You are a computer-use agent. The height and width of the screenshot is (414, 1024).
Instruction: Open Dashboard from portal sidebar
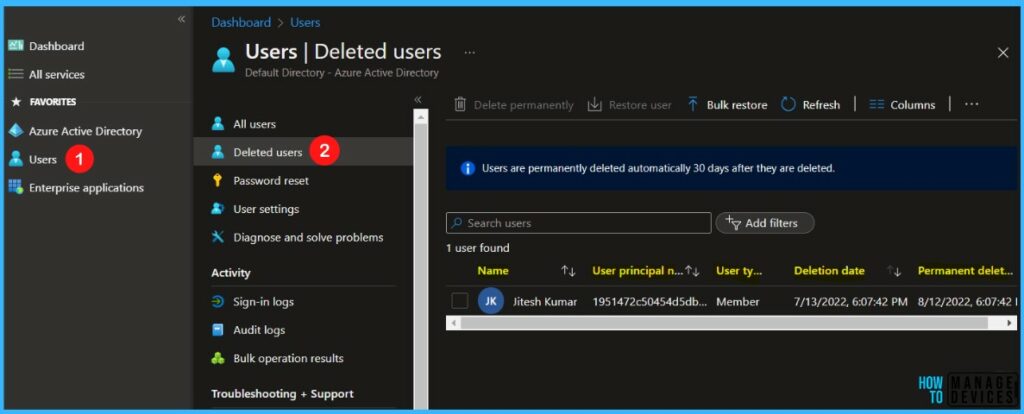pyautogui.click(x=56, y=46)
